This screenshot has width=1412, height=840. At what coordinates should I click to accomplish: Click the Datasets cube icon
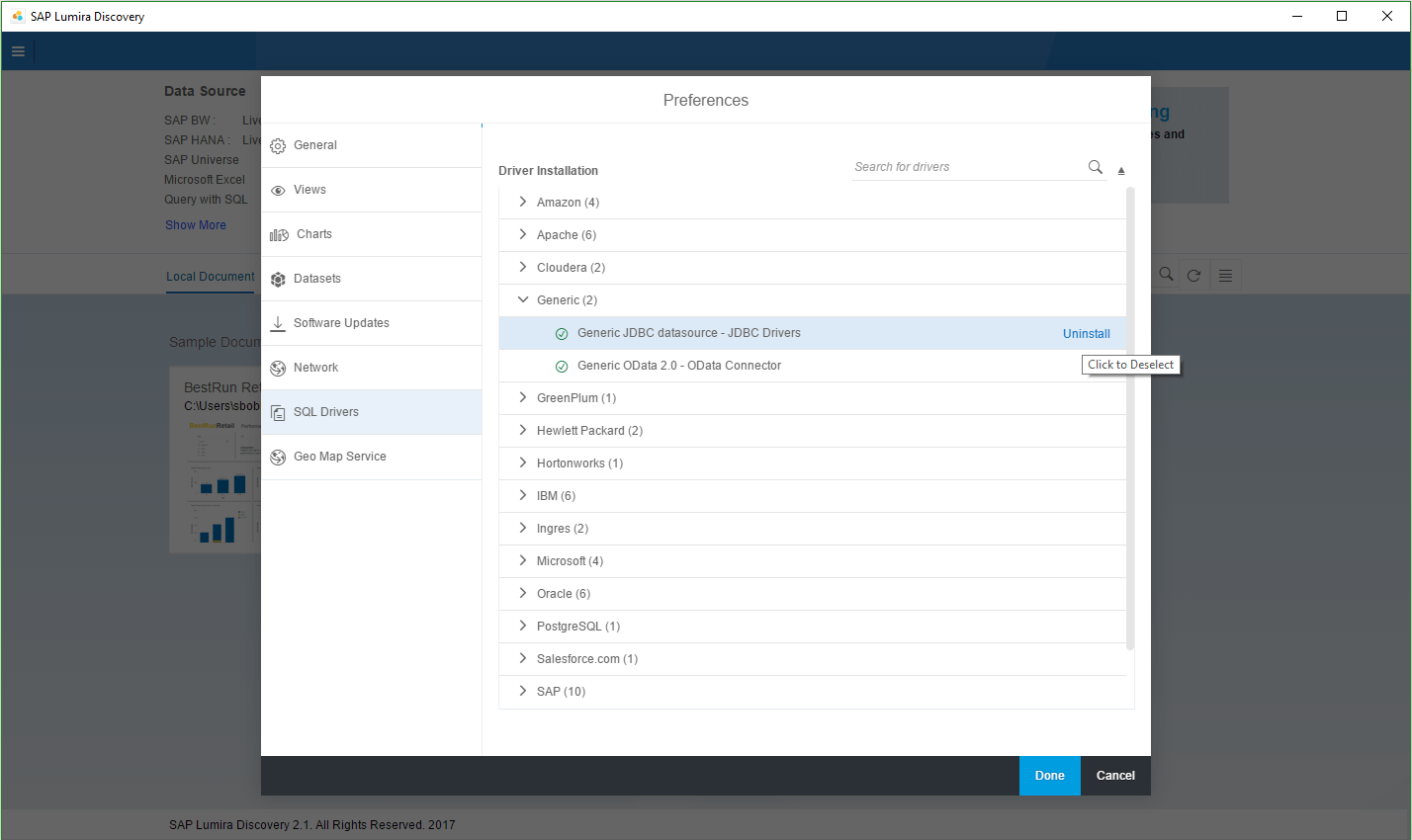(x=278, y=280)
